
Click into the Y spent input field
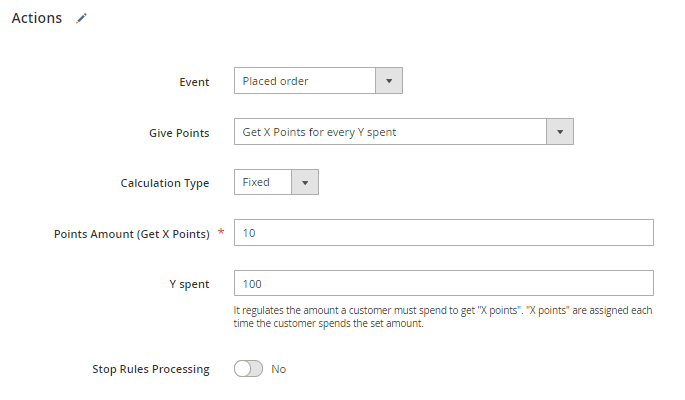click(443, 284)
